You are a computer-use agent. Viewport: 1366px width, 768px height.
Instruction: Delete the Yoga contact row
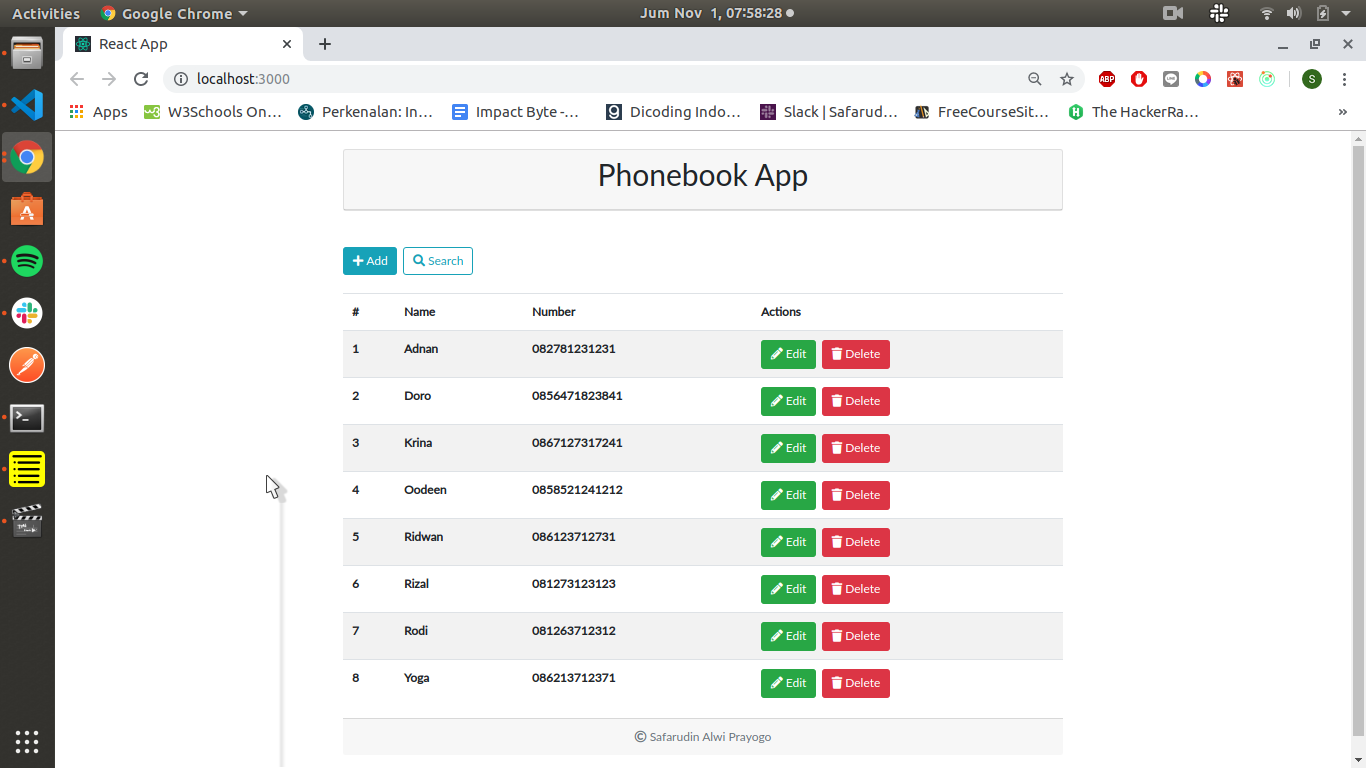click(855, 683)
